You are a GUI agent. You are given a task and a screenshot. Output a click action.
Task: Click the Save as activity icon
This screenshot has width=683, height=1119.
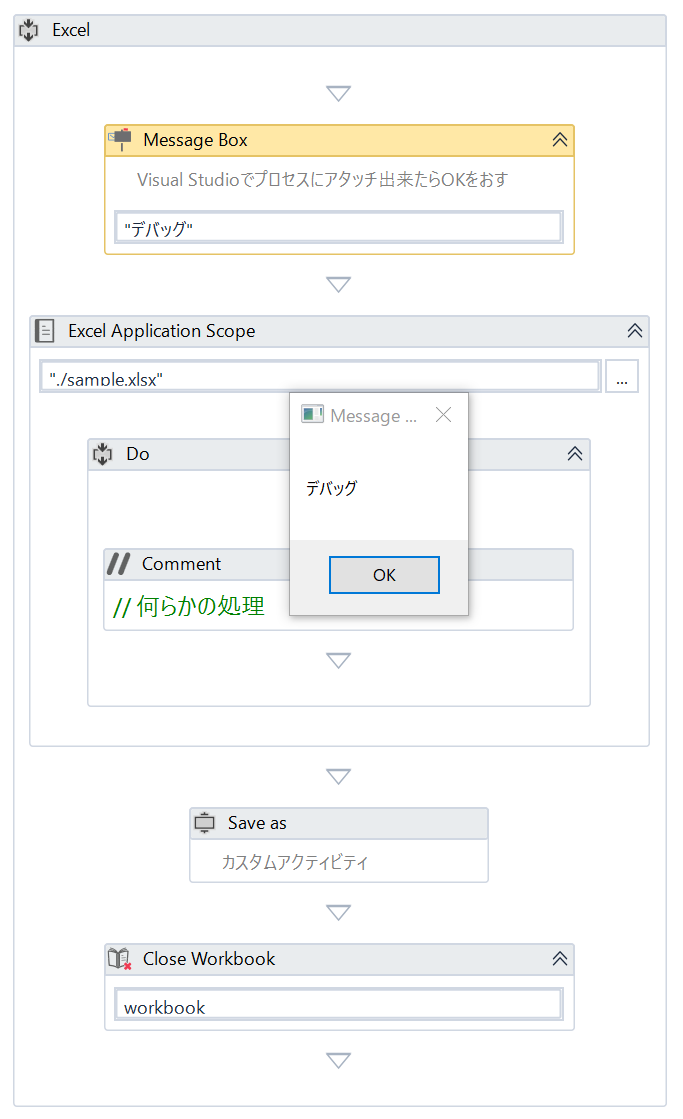[x=205, y=823]
